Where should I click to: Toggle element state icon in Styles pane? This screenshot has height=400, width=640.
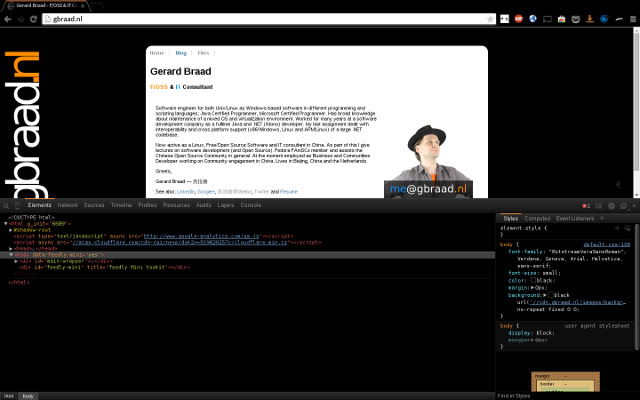click(627, 228)
